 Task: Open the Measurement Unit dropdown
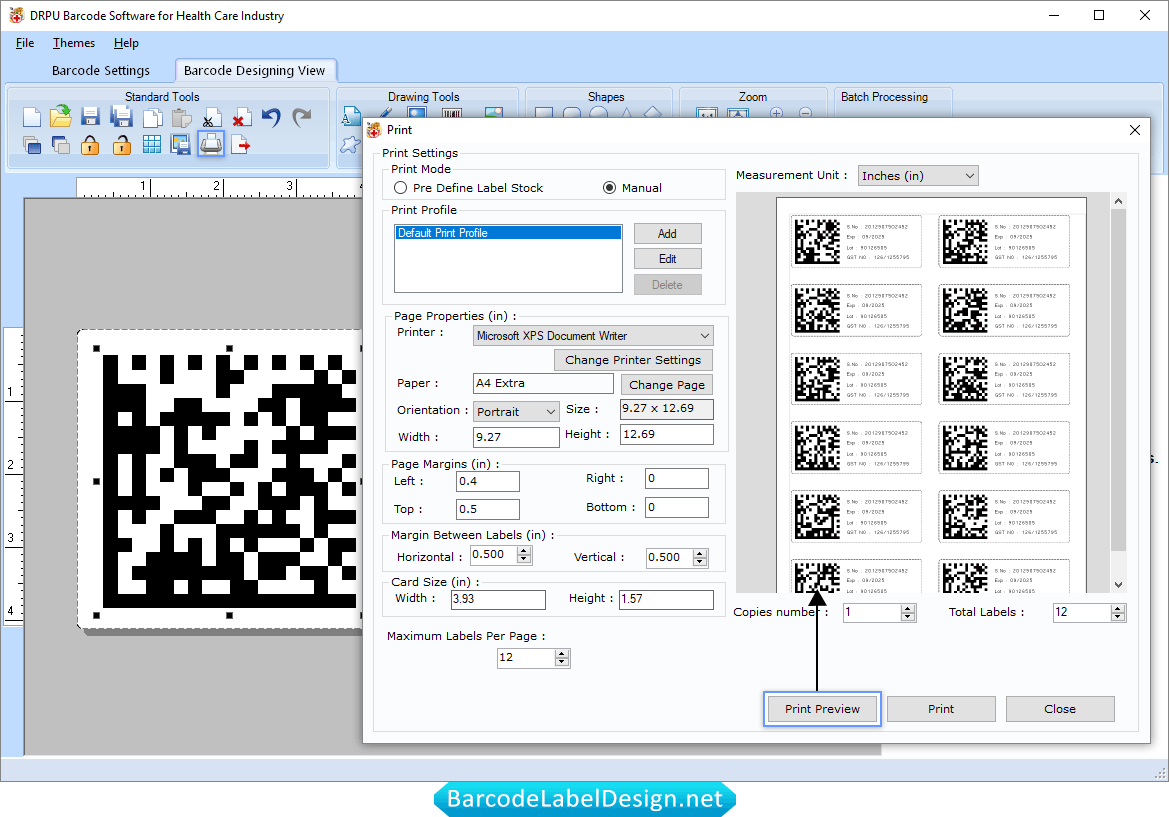918,176
